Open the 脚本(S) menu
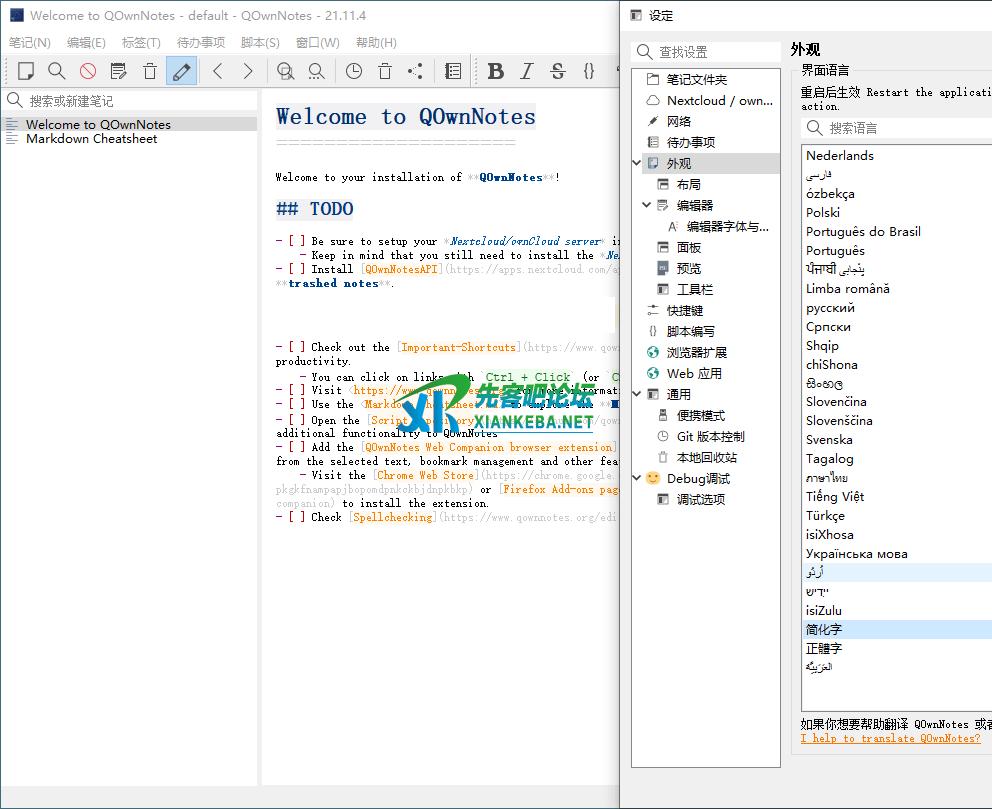 (x=260, y=43)
